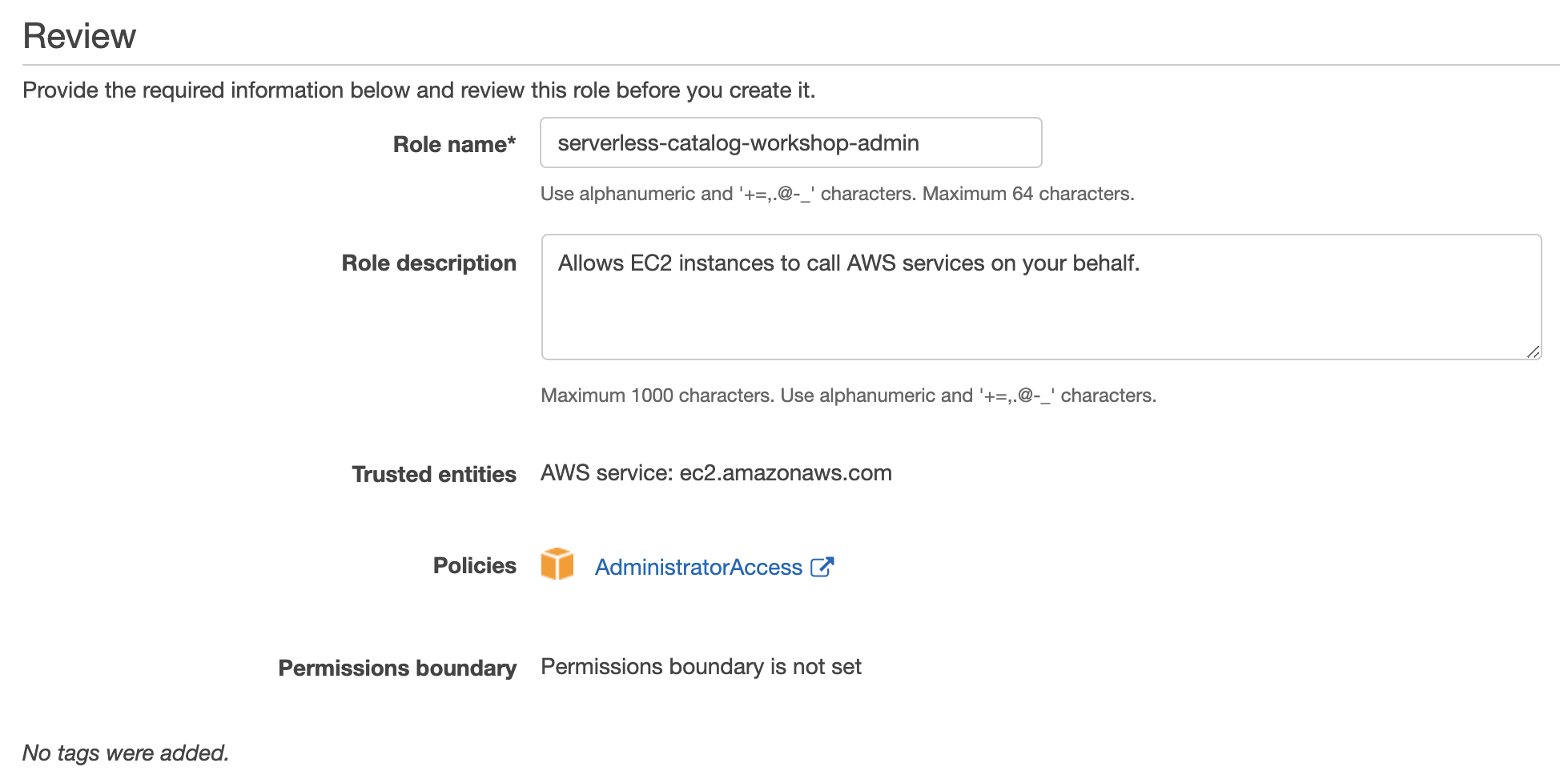This screenshot has height=783, width=1568.
Task: Click the Role description label
Action: point(429,263)
